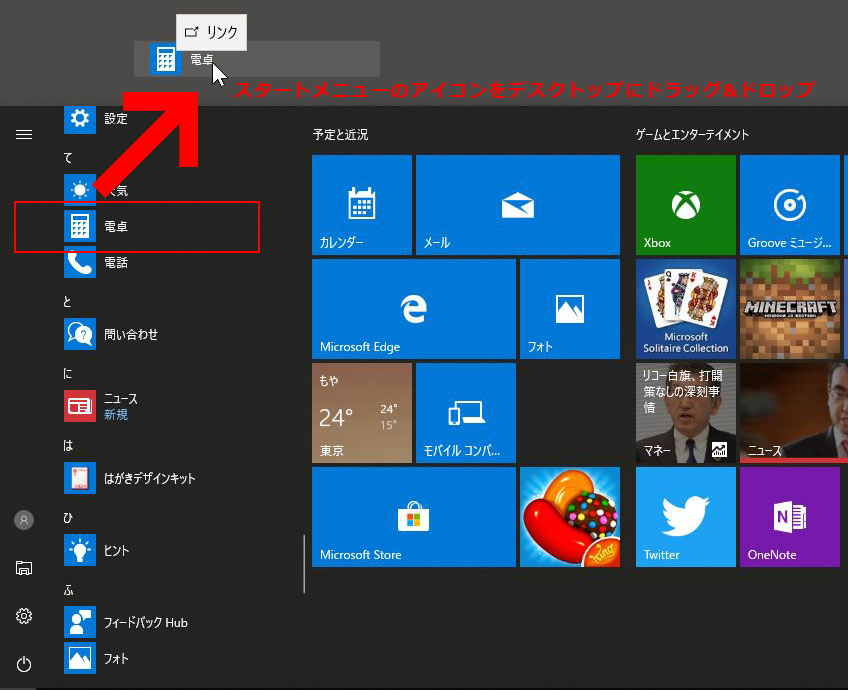Open the Twitter tile
Image resolution: width=848 pixels, height=690 pixels.
pos(685,517)
